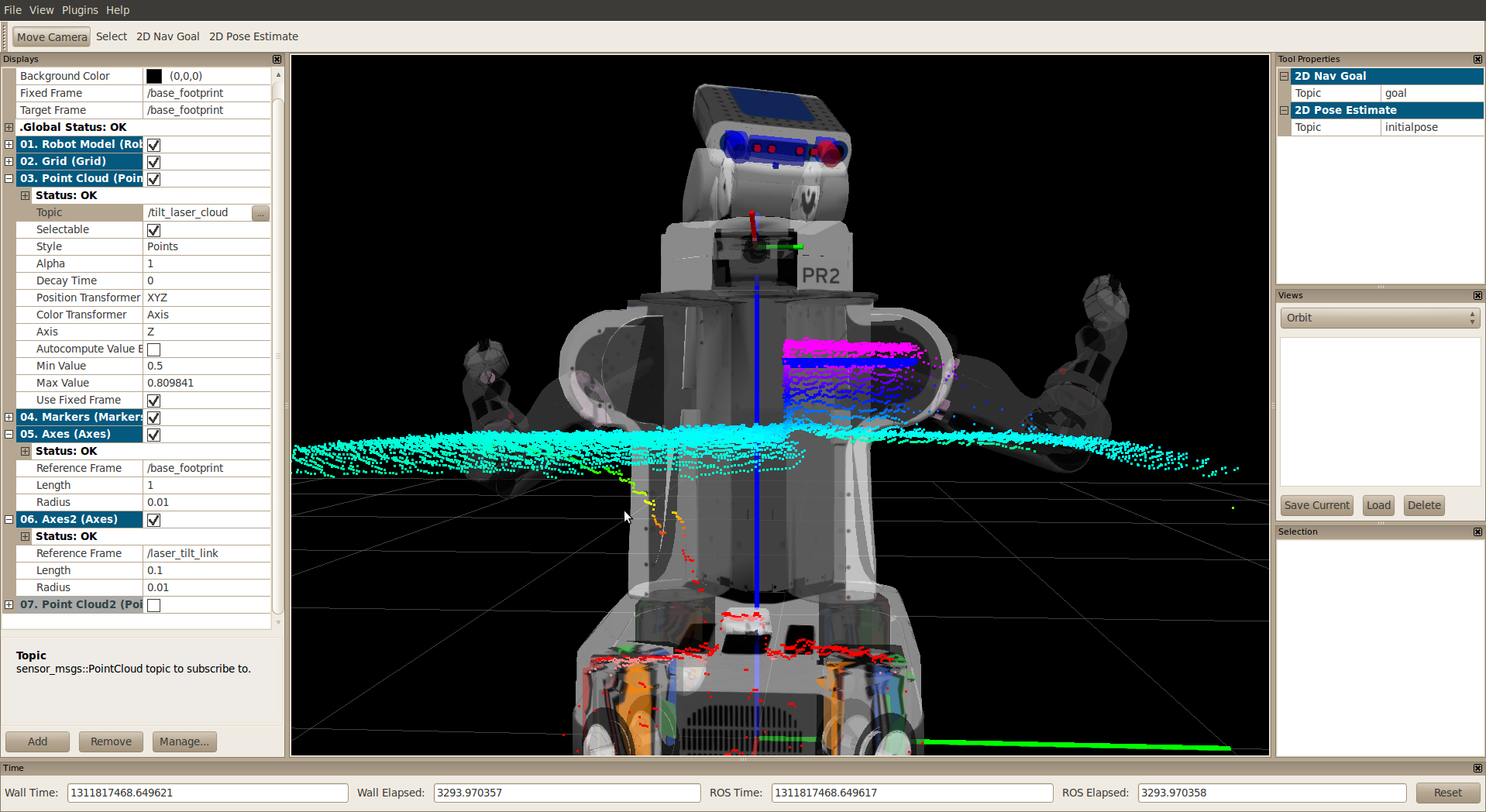
Task: Expand Status: OK under Point Cloud
Action: [x=25, y=195]
